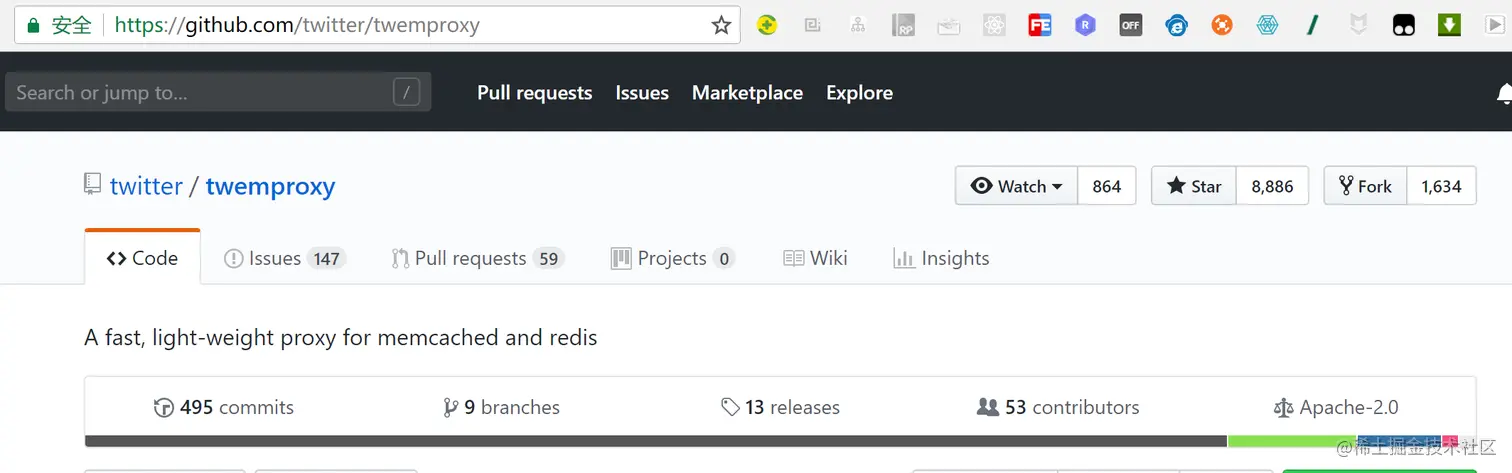
Task: Star the twemproxy repository
Action: [x=1194, y=186]
